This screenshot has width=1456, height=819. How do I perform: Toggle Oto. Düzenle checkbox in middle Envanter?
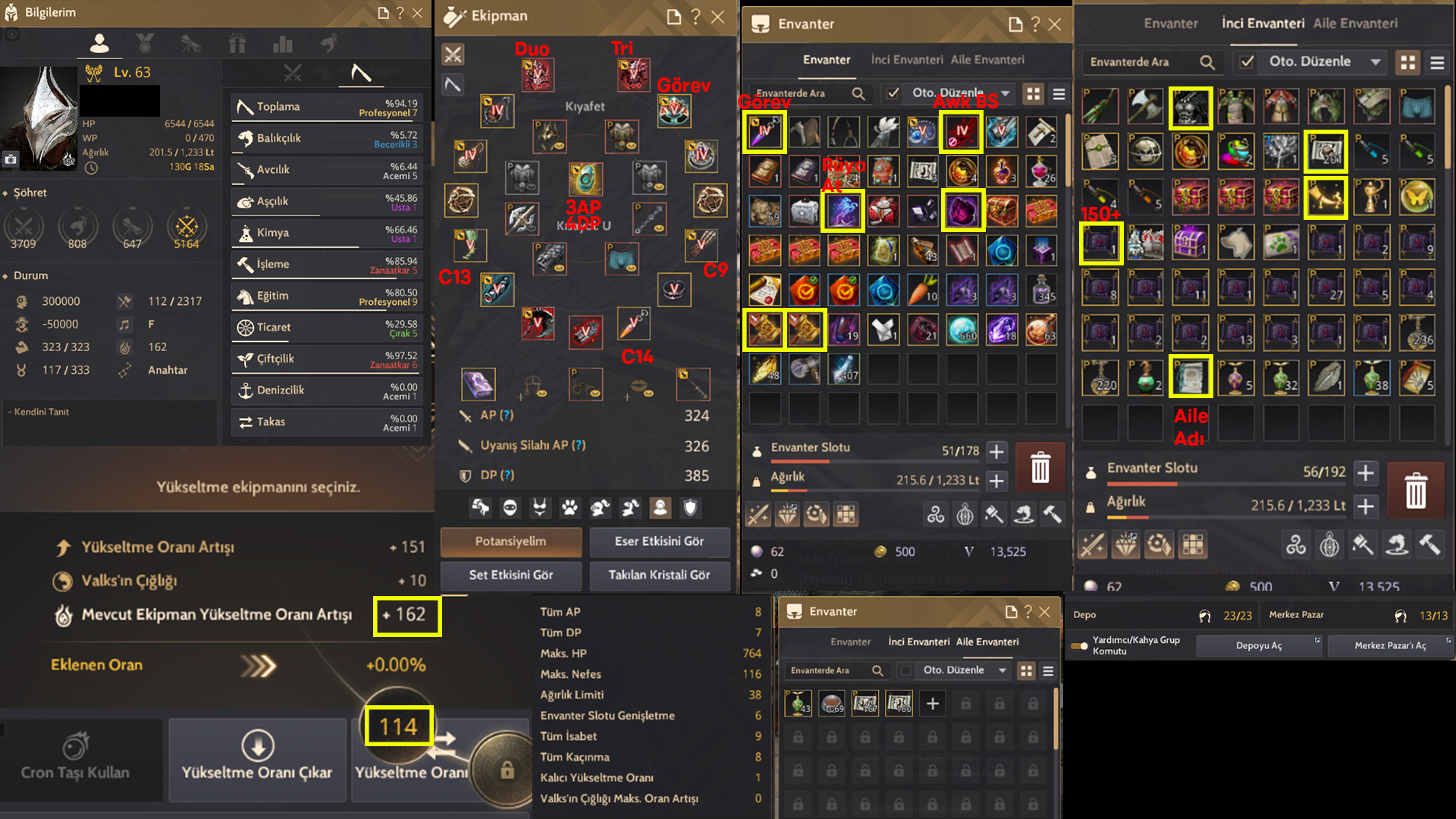(893, 93)
